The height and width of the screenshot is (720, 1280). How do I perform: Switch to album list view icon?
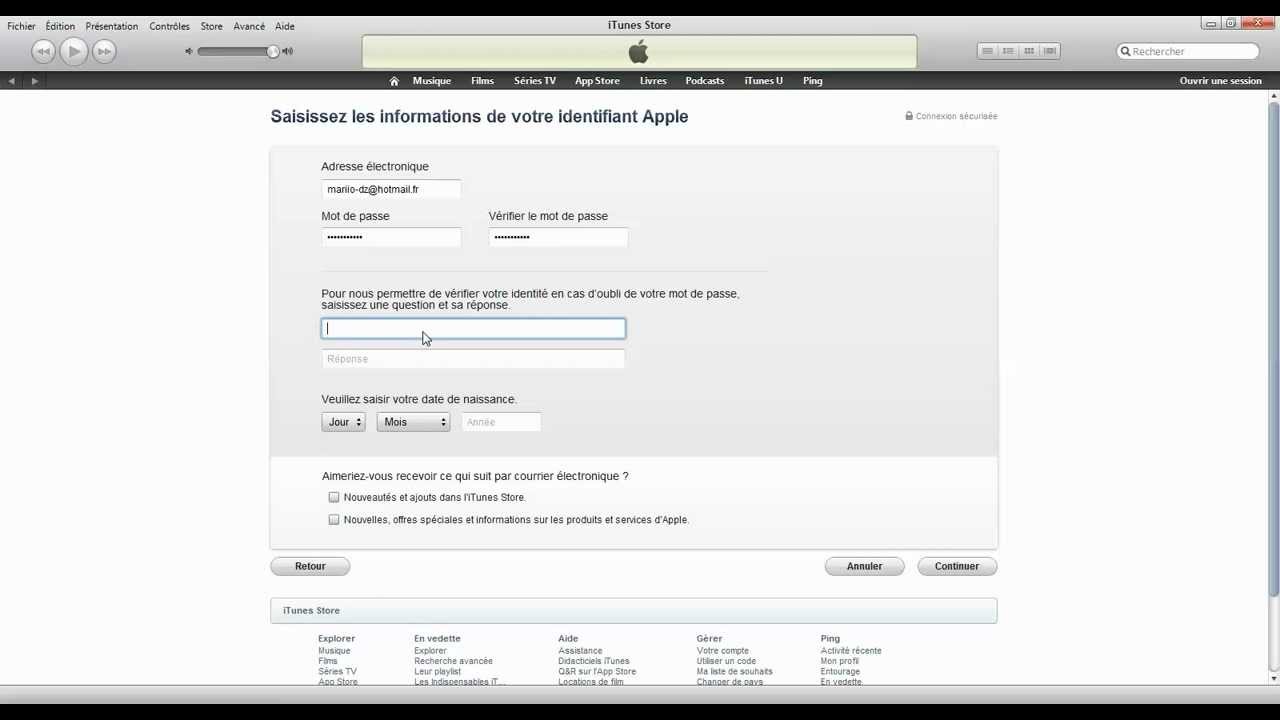(1008, 51)
